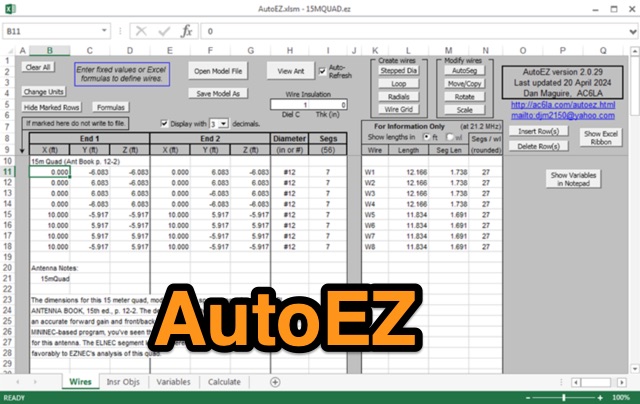Click the Change Units button
This screenshot has height=404, width=640.
(x=44, y=92)
